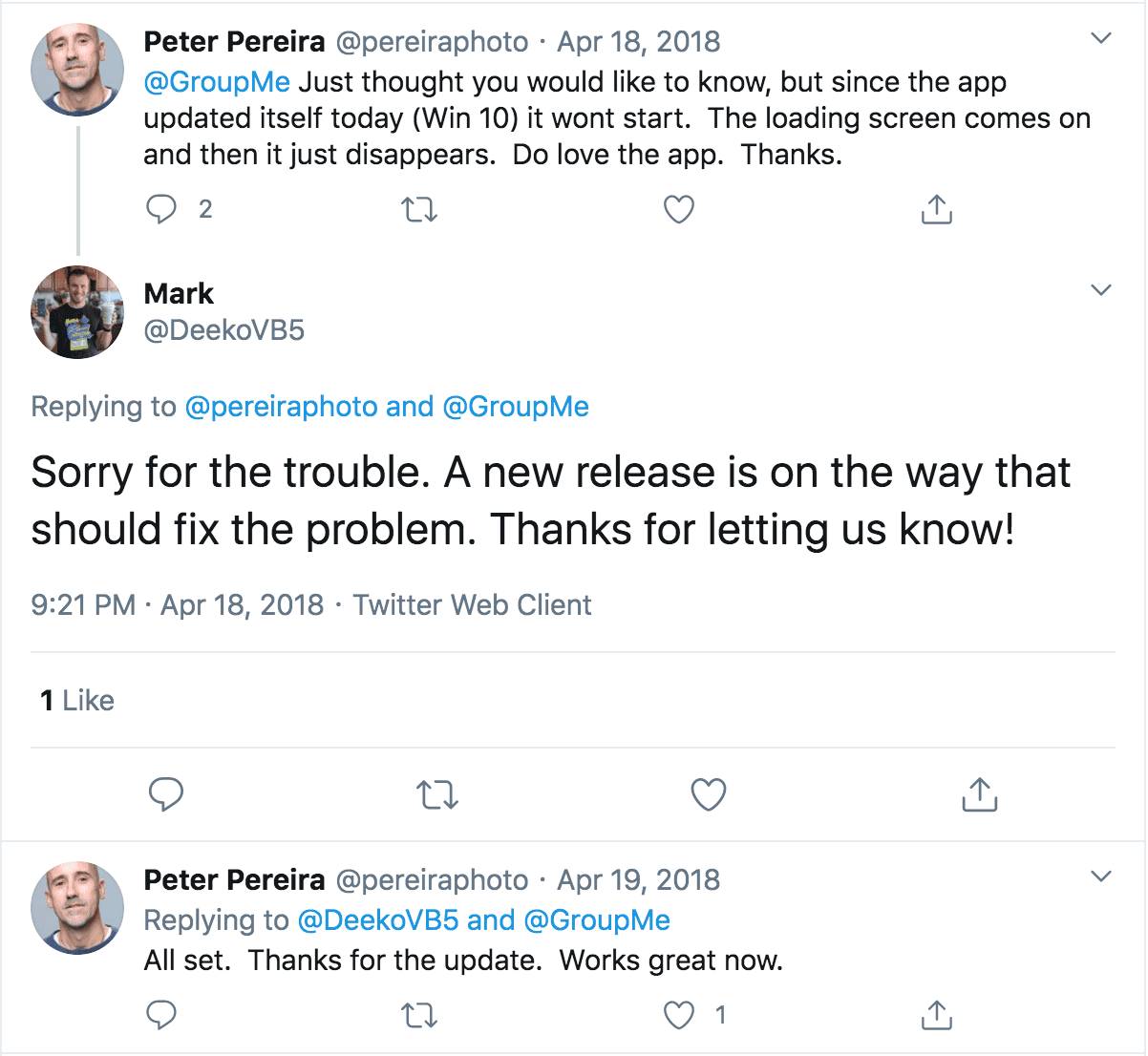Share Peter's original tweet
1148x1056 pixels.
click(937, 209)
